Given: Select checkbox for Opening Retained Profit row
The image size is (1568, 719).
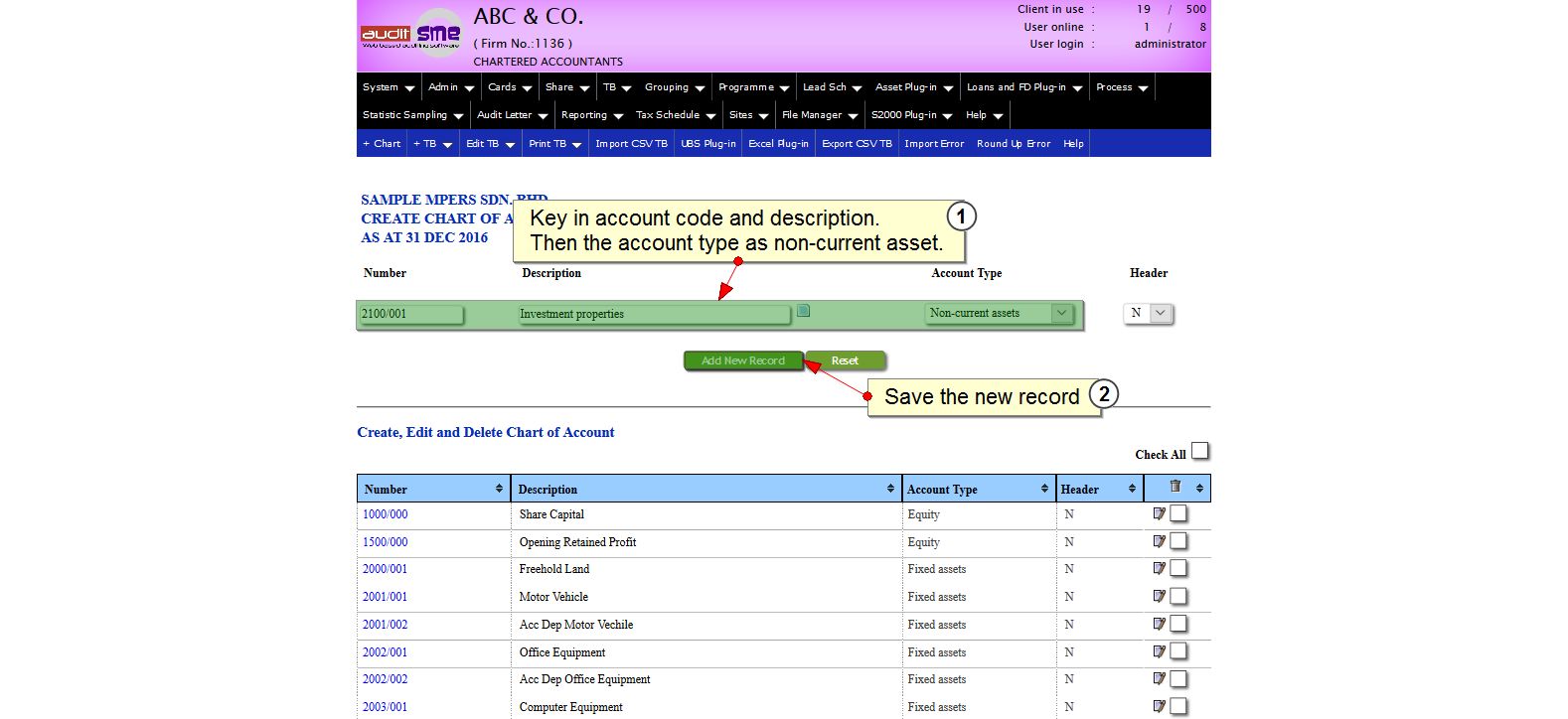Looking at the screenshot, I should 1178,541.
